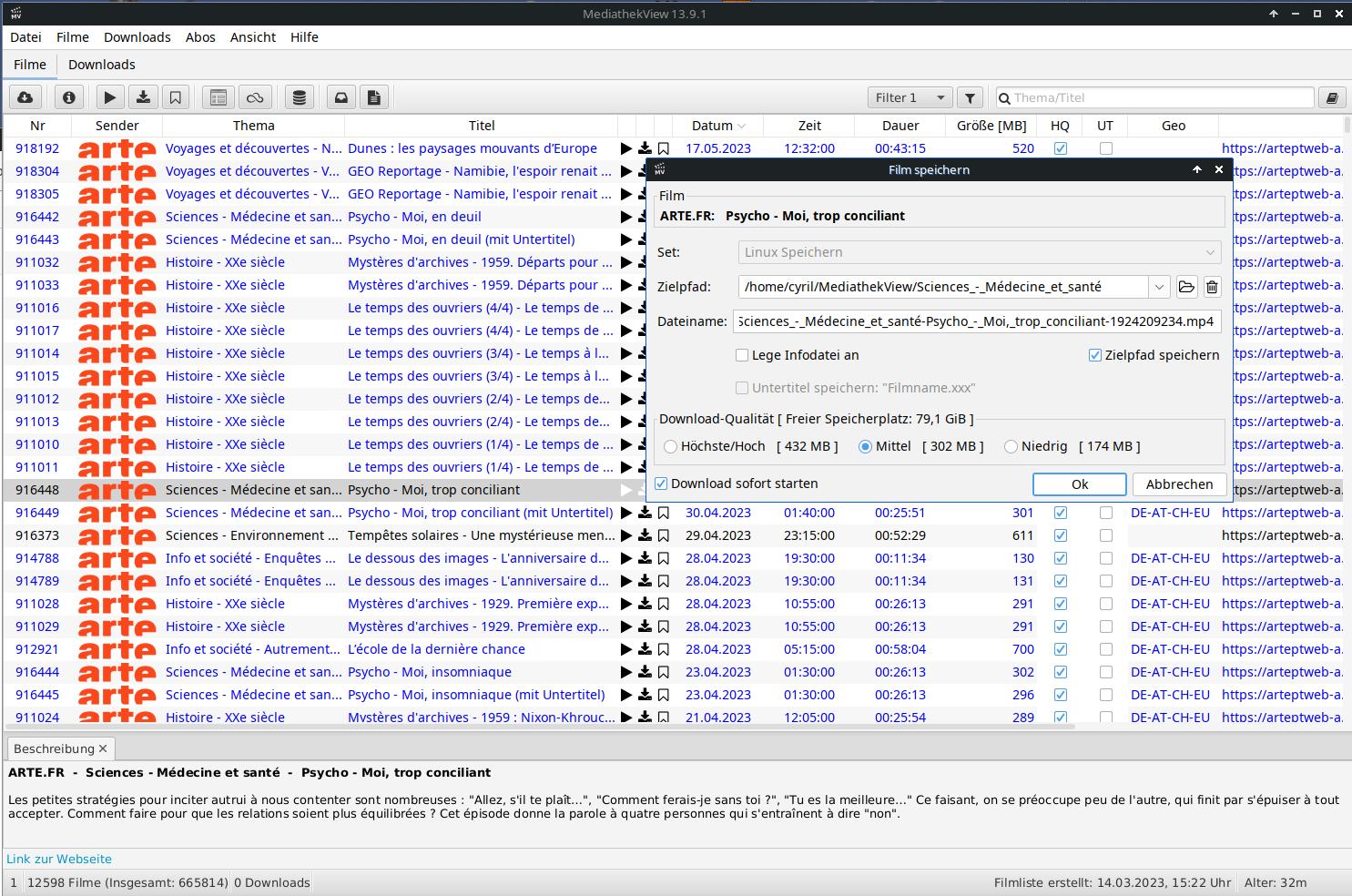Click the Größe [MB] column header
This screenshot has height=896, width=1352.
pyautogui.click(x=991, y=126)
